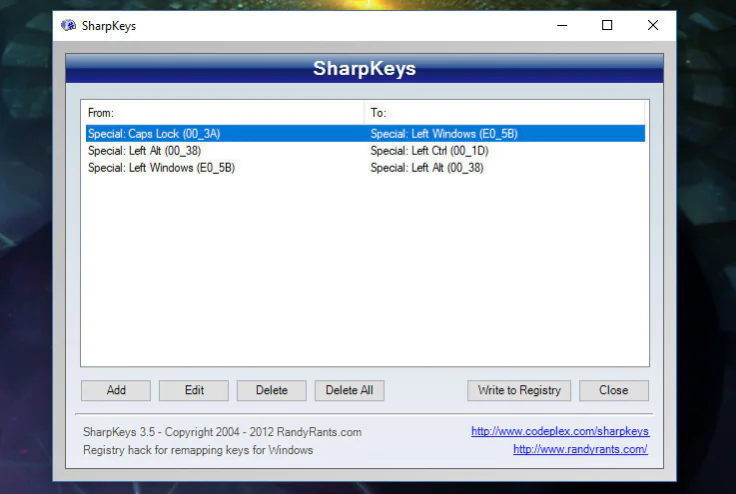Edit the selected key mapping
The width and height of the screenshot is (736, 494).
pos(194,390)
